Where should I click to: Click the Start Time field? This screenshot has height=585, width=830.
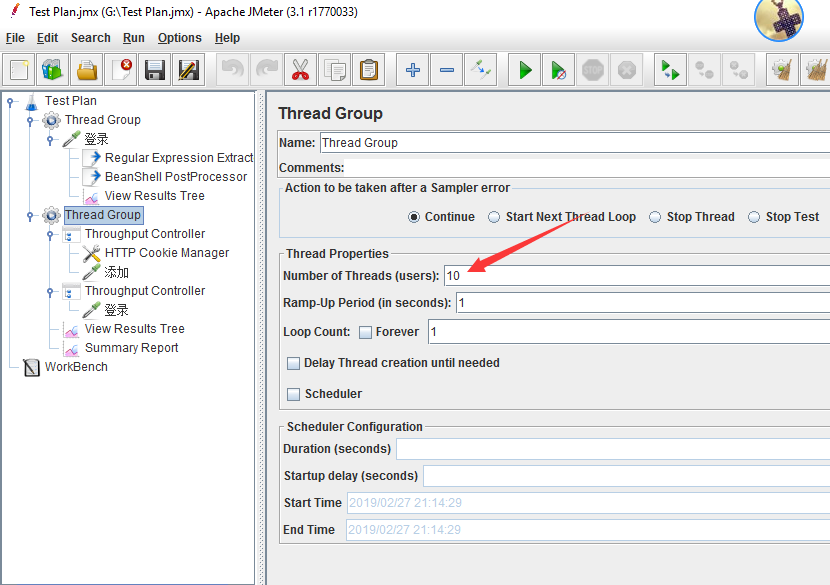[x=589, y=503]
